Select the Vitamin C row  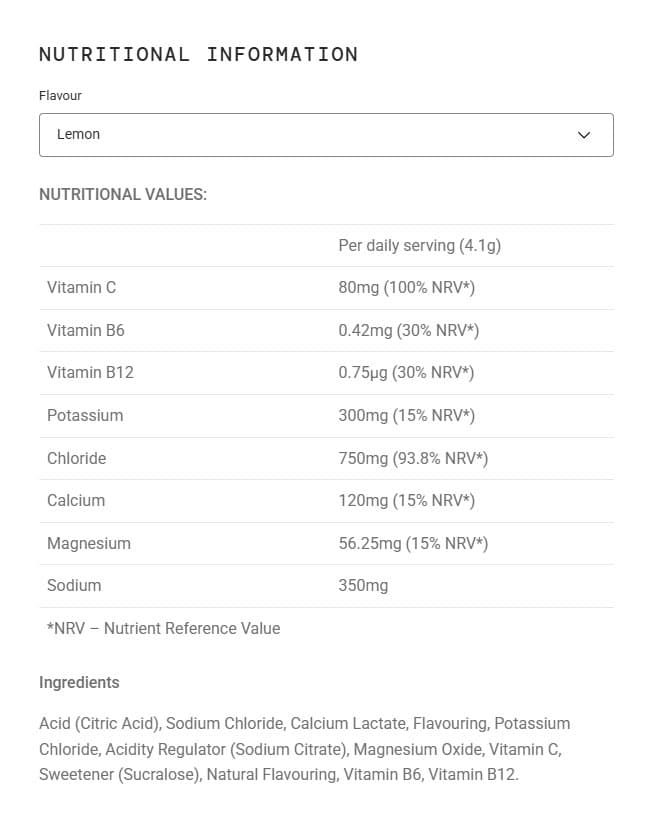[x=326, y=288]
